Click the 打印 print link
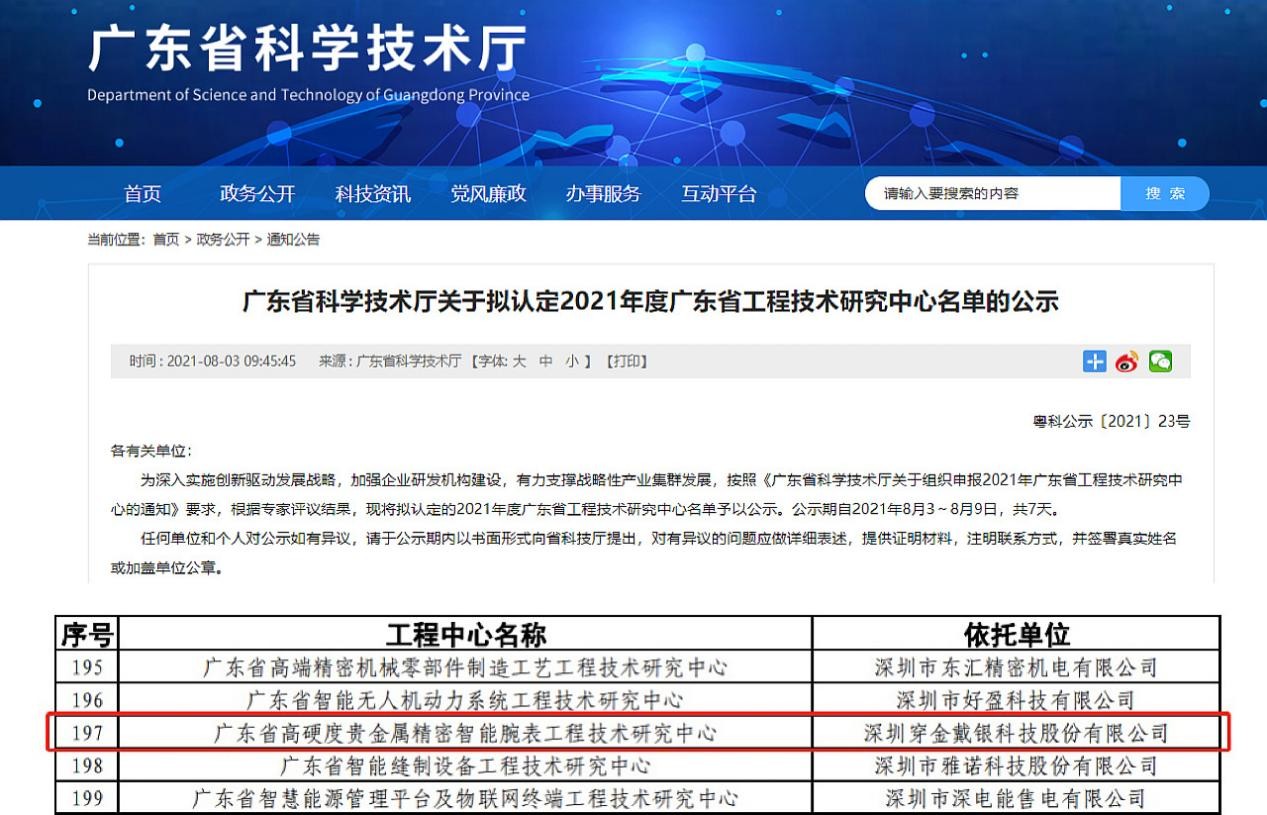Screen dimensions: 1267x815 coord(626,361)
